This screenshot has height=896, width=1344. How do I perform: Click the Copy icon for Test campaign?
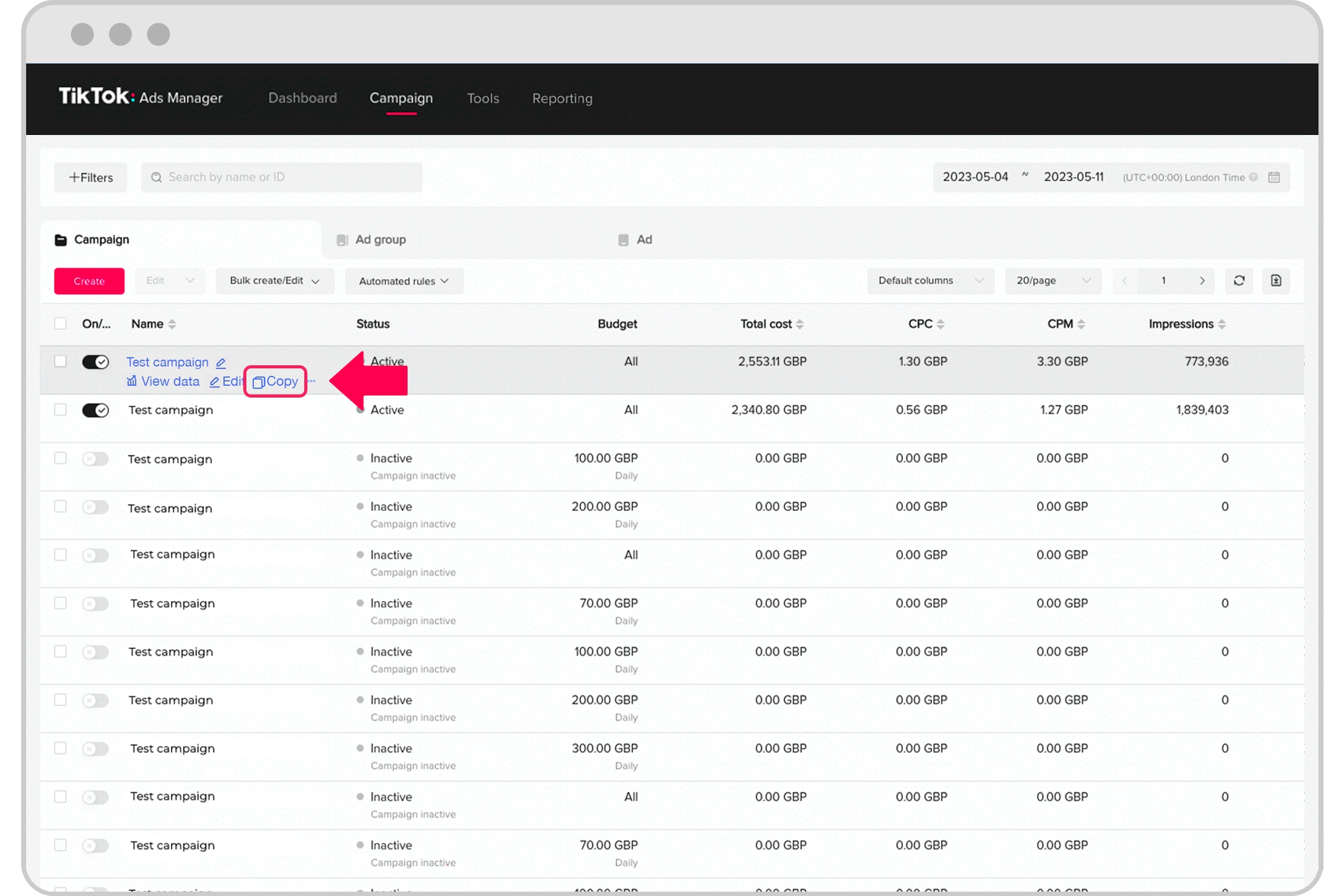click(x=276, y=381)
